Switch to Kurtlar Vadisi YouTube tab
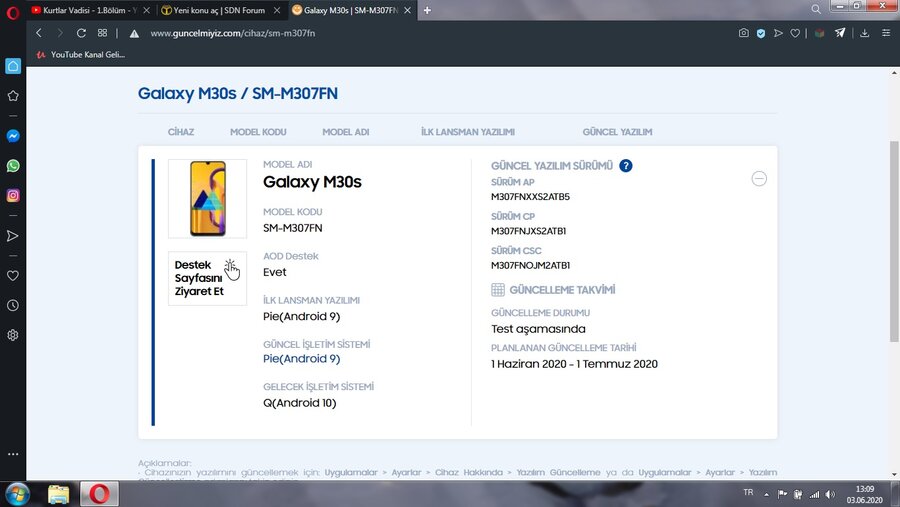 tap(84, 10)
